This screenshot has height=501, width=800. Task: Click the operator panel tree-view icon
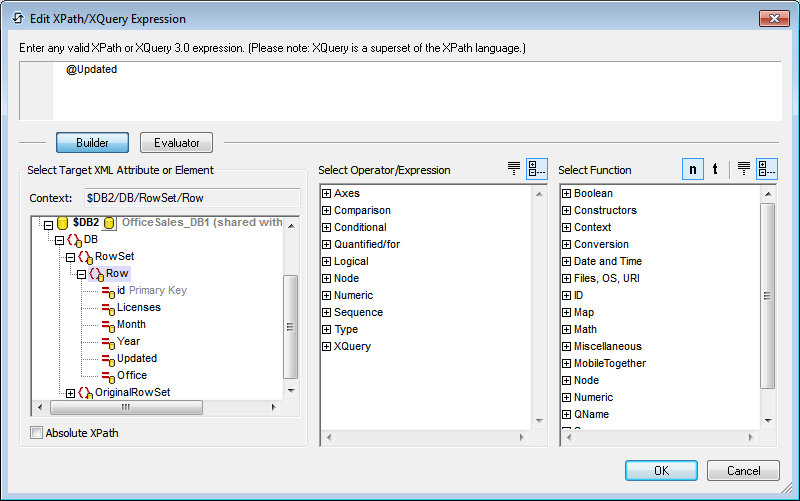[x=537, y=169]
